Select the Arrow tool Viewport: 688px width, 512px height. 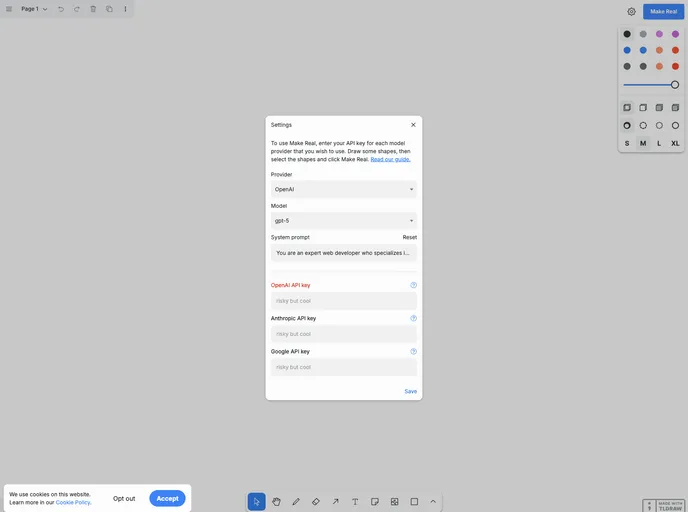(335, 501)
